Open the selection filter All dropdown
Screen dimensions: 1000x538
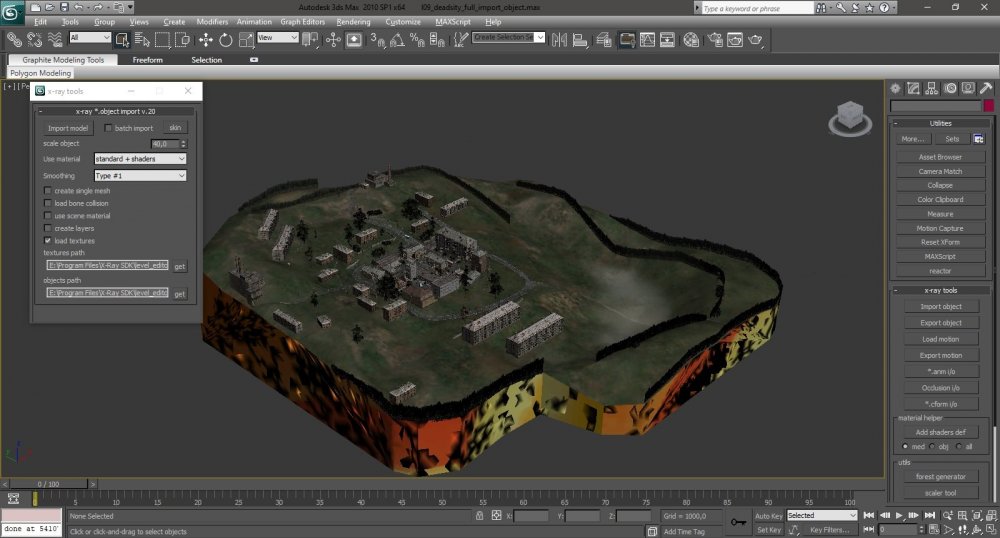tap(90, 38)
